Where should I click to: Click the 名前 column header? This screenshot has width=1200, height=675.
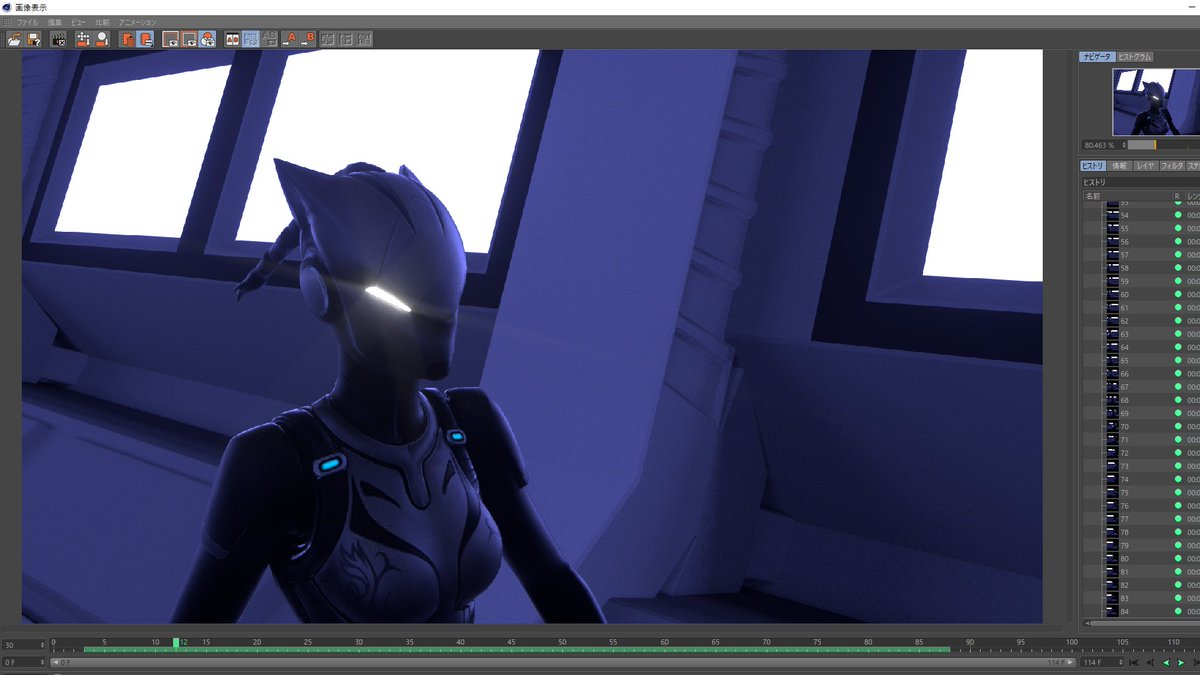pos(1092,196)
